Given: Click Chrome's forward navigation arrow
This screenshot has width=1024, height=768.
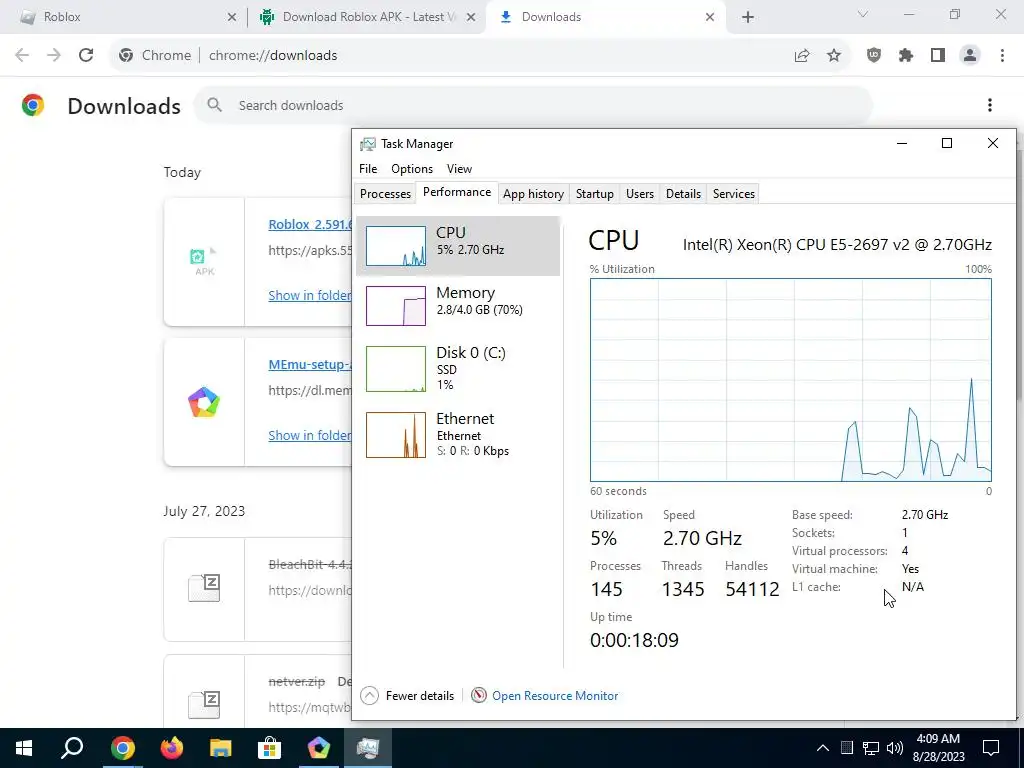Looking at the screenshot, I should click(54, 56).
